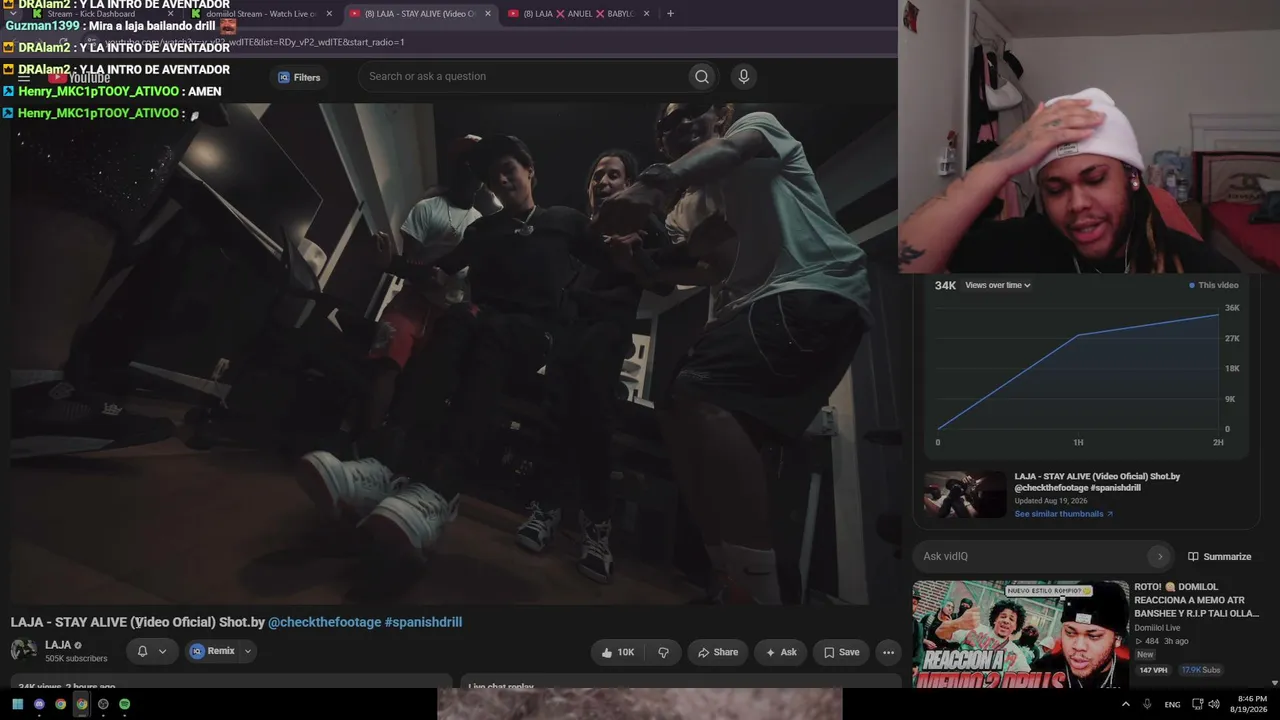Dislike the video
The width and height of the screenshot is (1280, 720).
663,652
